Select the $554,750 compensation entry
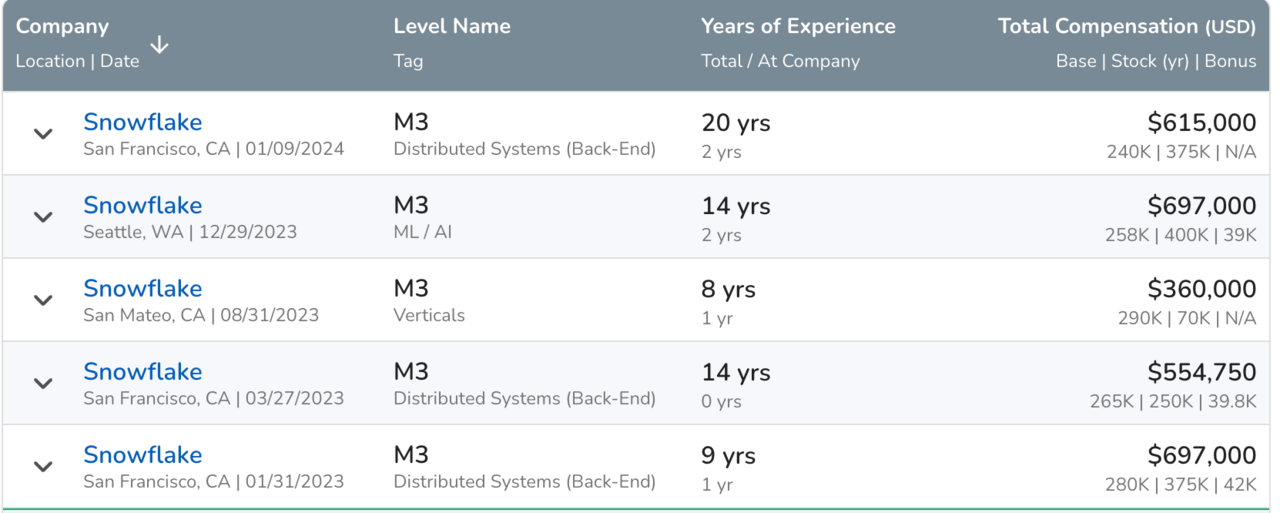The width and height of the screenshot is (1280, 513). pyautogui.click(x=1201, y=372)
